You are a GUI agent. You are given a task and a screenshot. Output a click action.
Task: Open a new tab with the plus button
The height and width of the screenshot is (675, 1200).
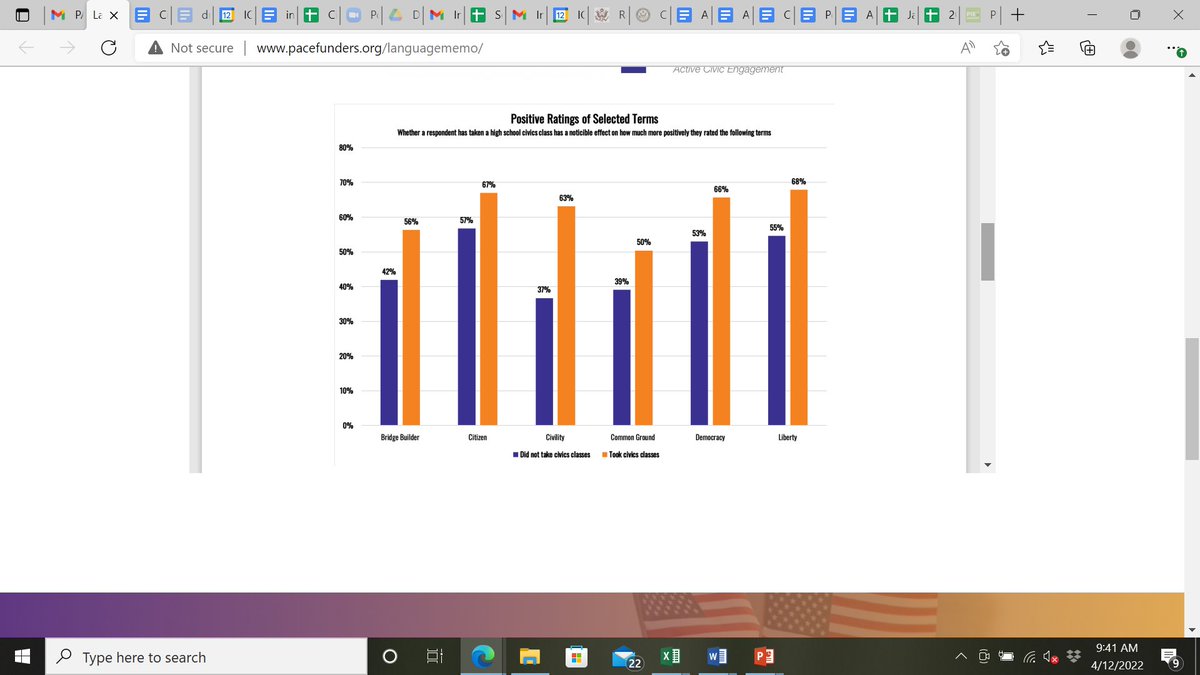[x=1017, y=16]
